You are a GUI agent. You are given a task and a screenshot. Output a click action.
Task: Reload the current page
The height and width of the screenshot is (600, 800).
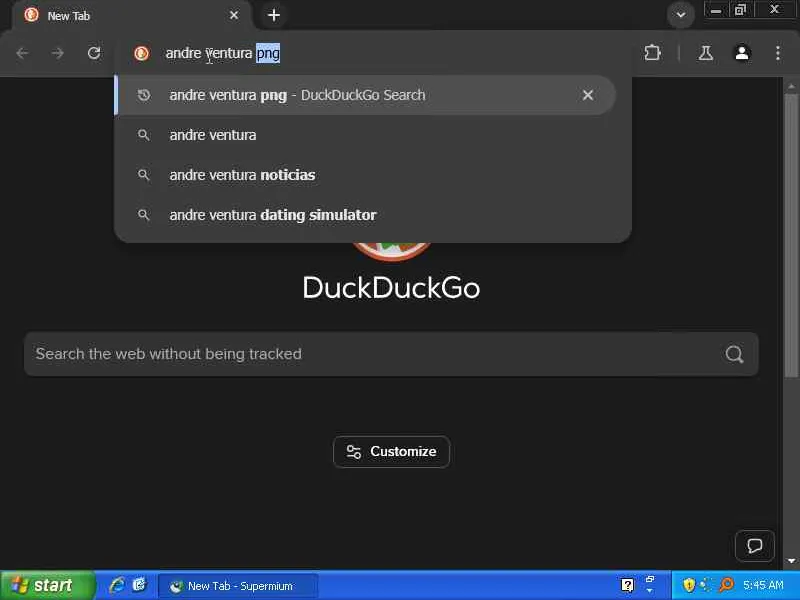click(94, 53)
